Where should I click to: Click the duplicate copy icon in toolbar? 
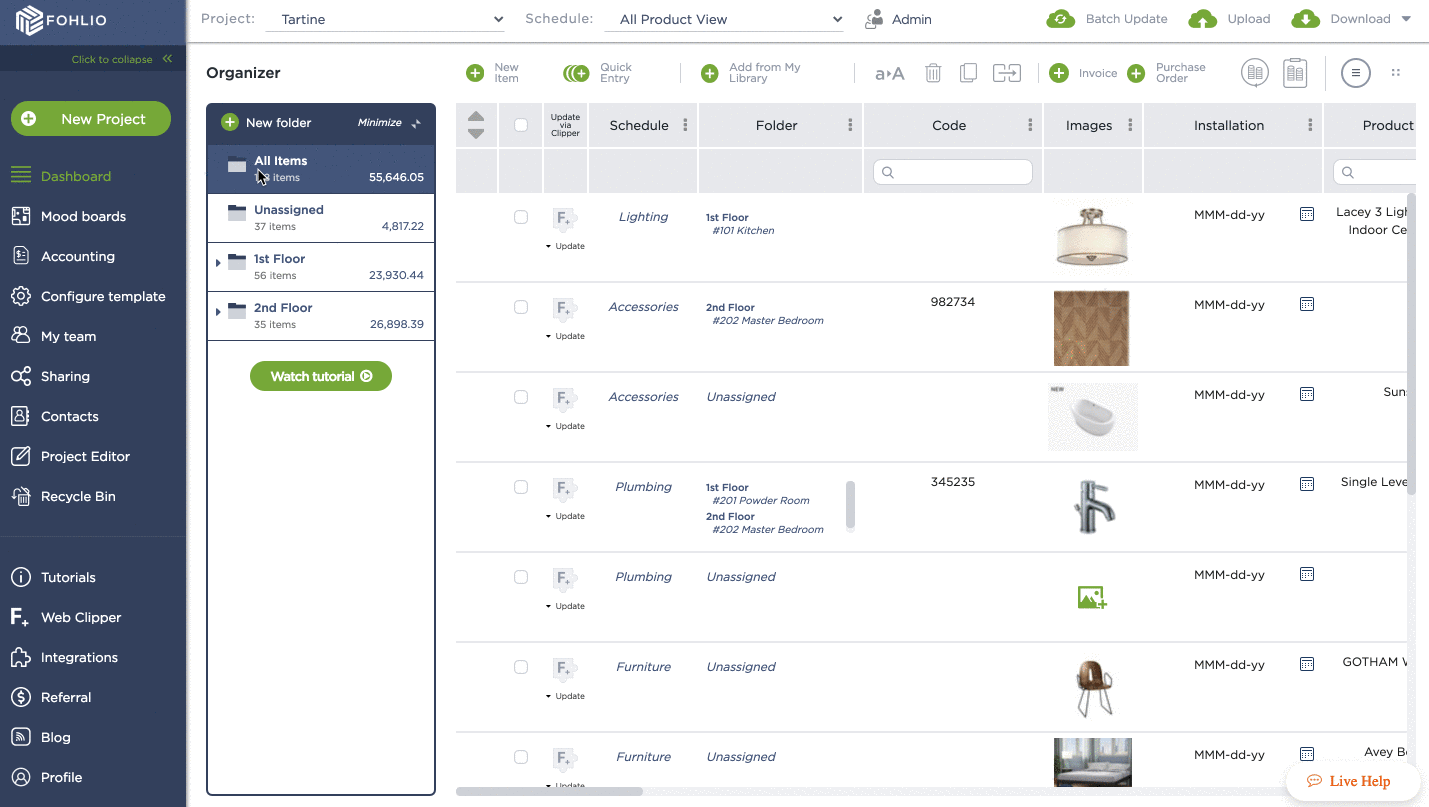tap(968, 73)
